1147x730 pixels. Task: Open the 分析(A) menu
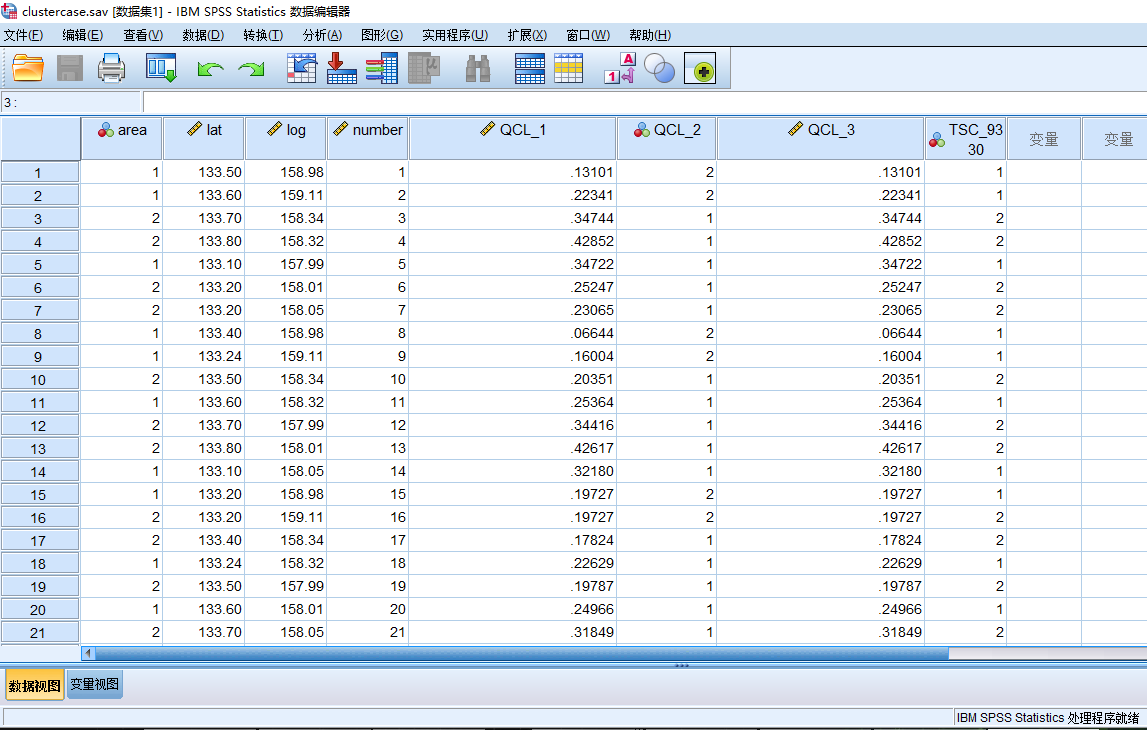click(x=322, y=35)
